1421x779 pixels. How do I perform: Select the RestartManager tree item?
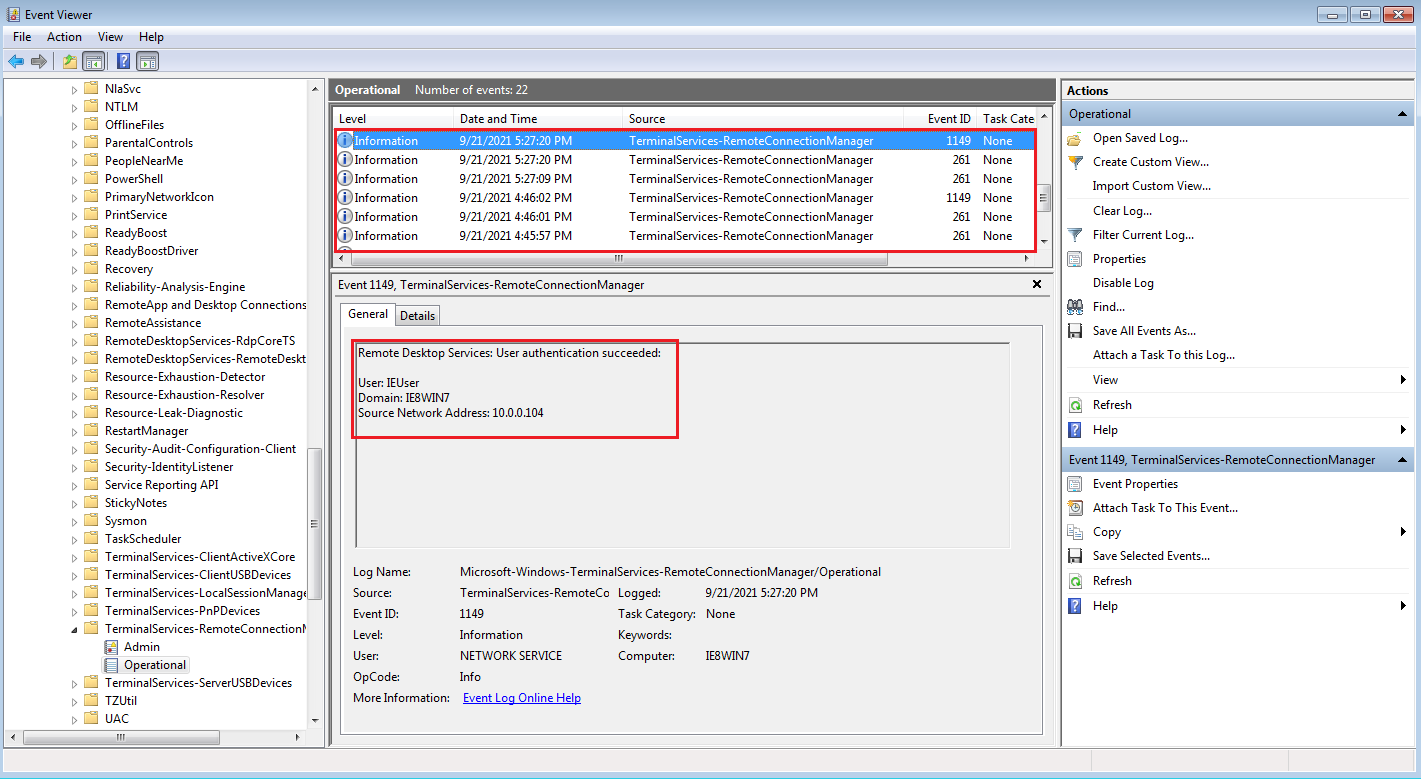pyautogui.click(x=146, y=431)
